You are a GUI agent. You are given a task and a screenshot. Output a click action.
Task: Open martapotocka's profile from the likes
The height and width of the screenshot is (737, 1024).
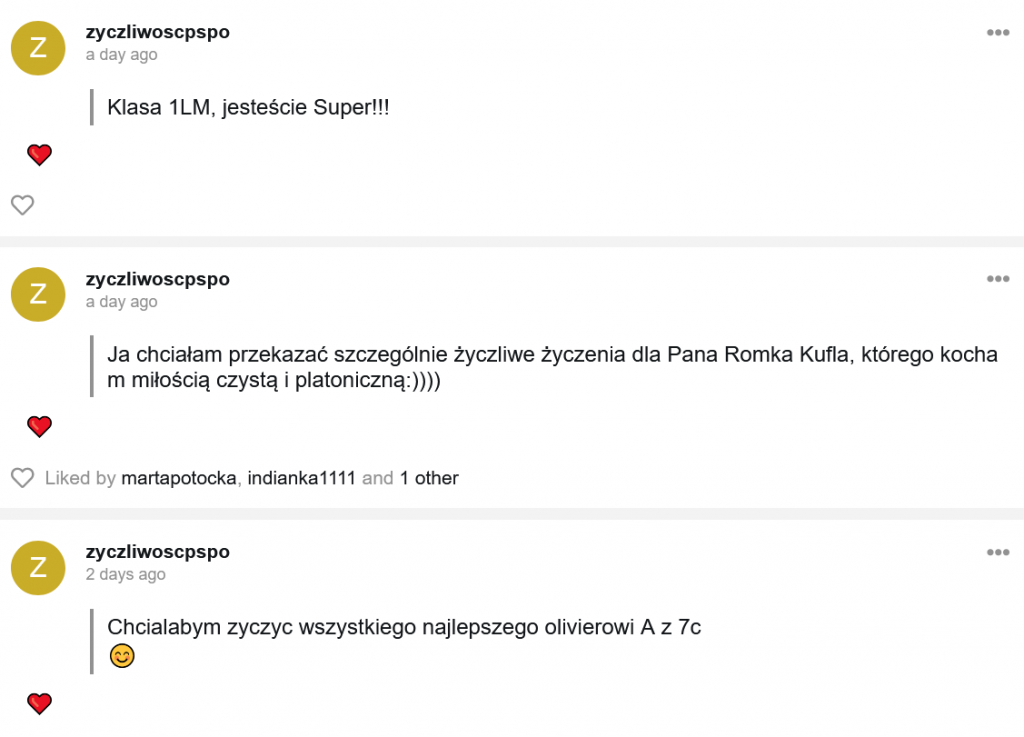(179, 478)
